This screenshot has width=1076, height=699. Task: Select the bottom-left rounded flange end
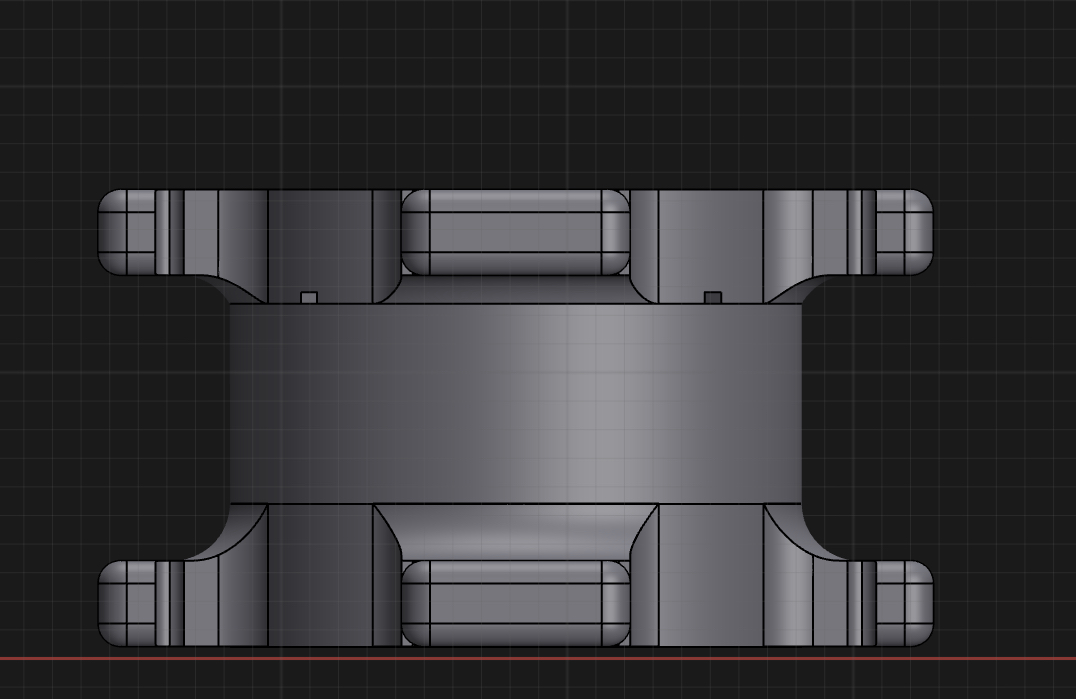(x=127, y=603)
